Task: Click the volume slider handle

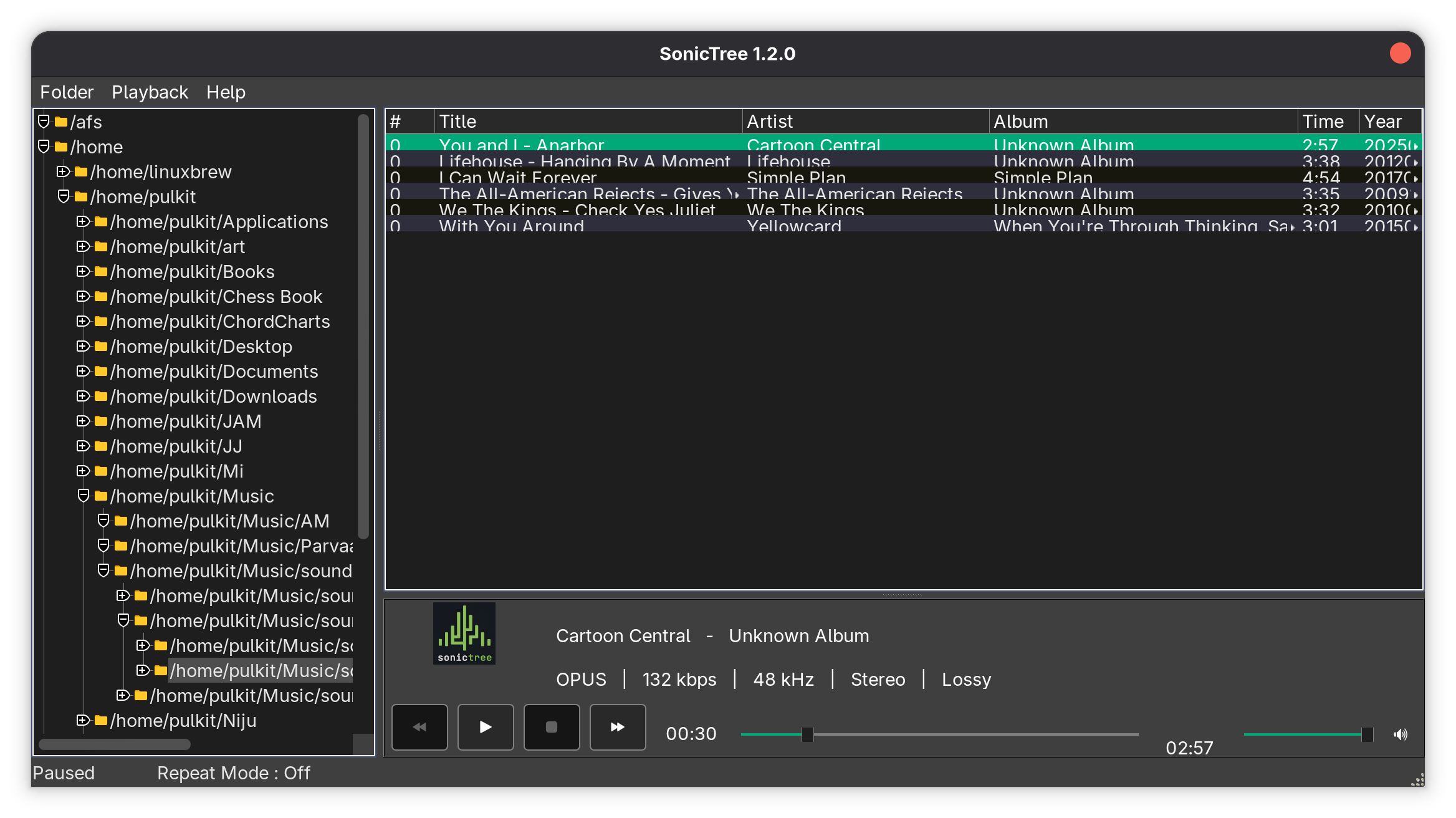Action: pos(1367,734)
